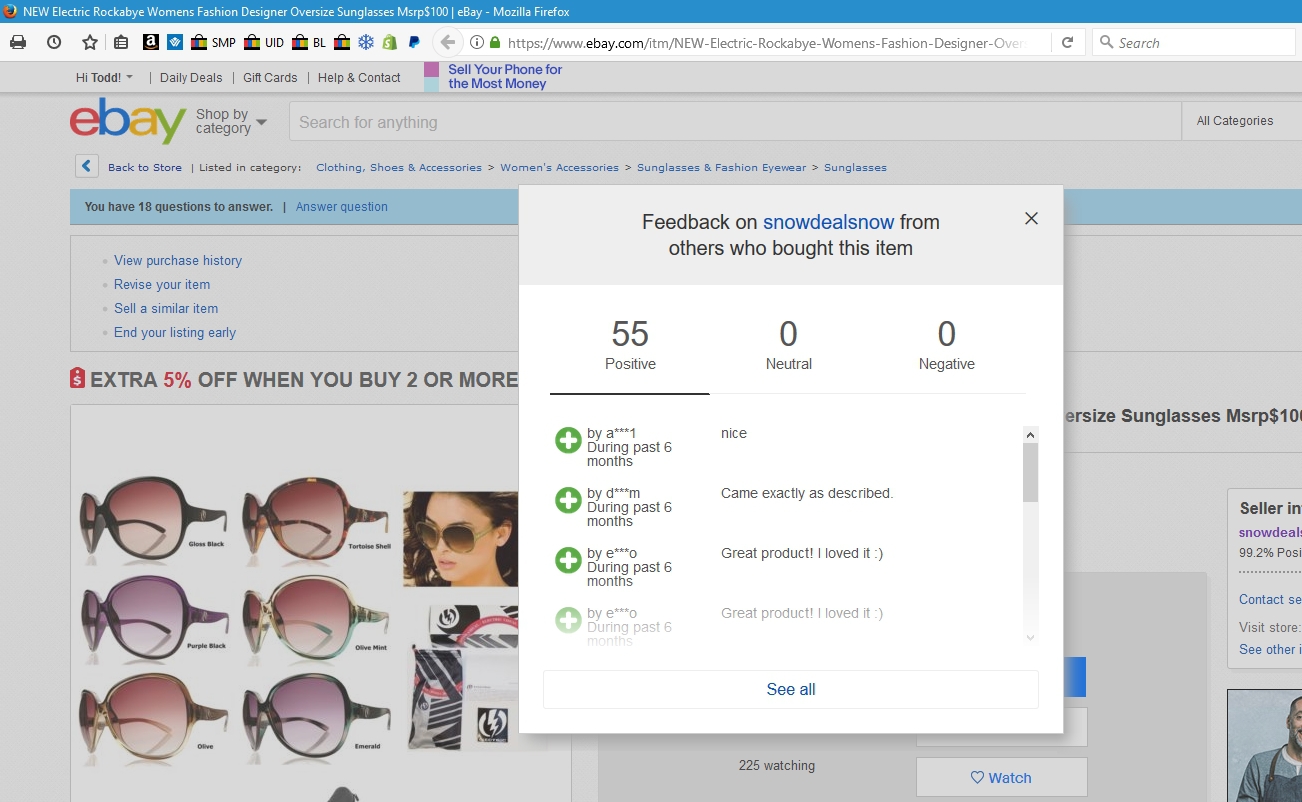
Task: Click green plus icon for a***1 feedback
Action: coord(568,440)
